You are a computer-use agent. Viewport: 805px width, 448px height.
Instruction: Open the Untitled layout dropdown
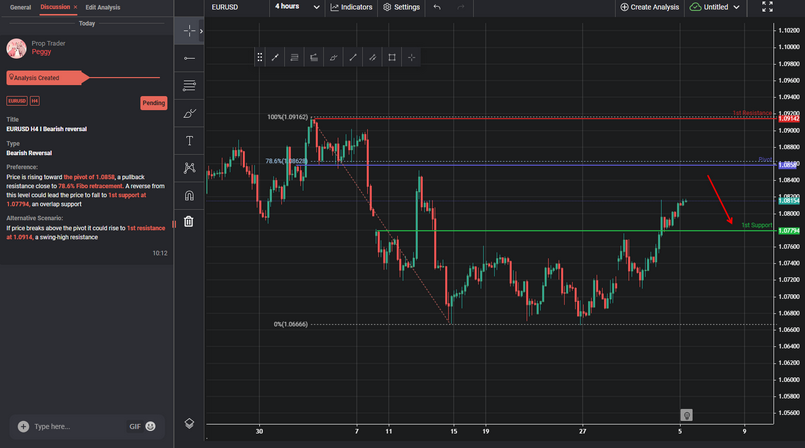click(x=715, y=7)
